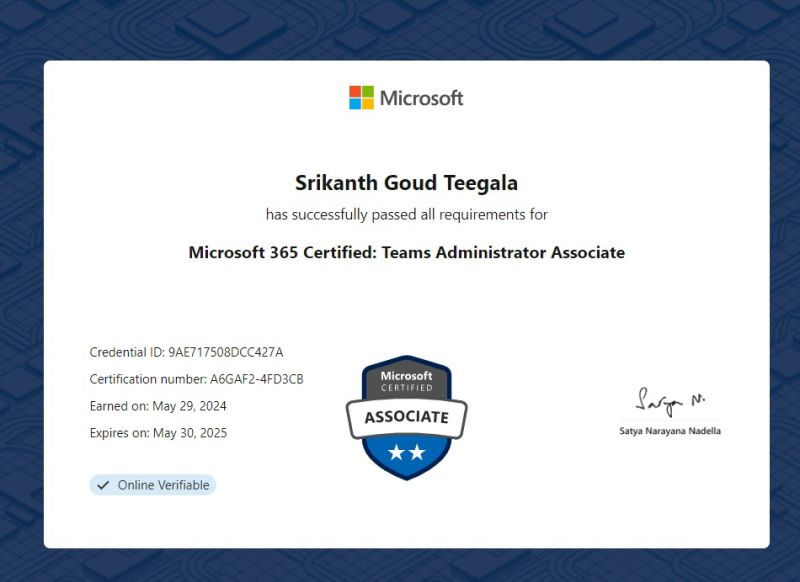
Task: Click the Earned on May 29, 2024 line
Action: point(158,406)
